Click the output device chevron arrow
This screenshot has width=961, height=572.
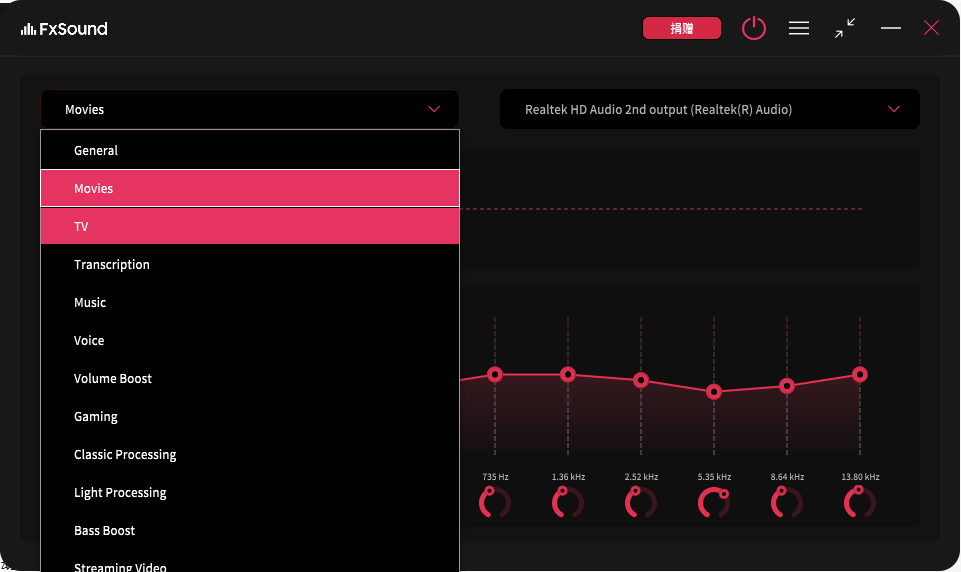pos(894,109)
